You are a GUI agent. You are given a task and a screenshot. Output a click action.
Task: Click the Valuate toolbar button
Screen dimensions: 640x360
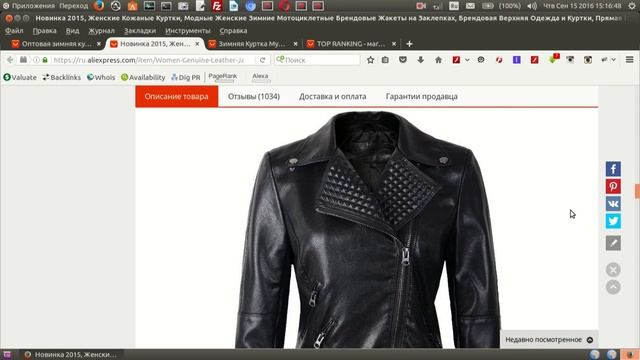[x=20, y=77]
